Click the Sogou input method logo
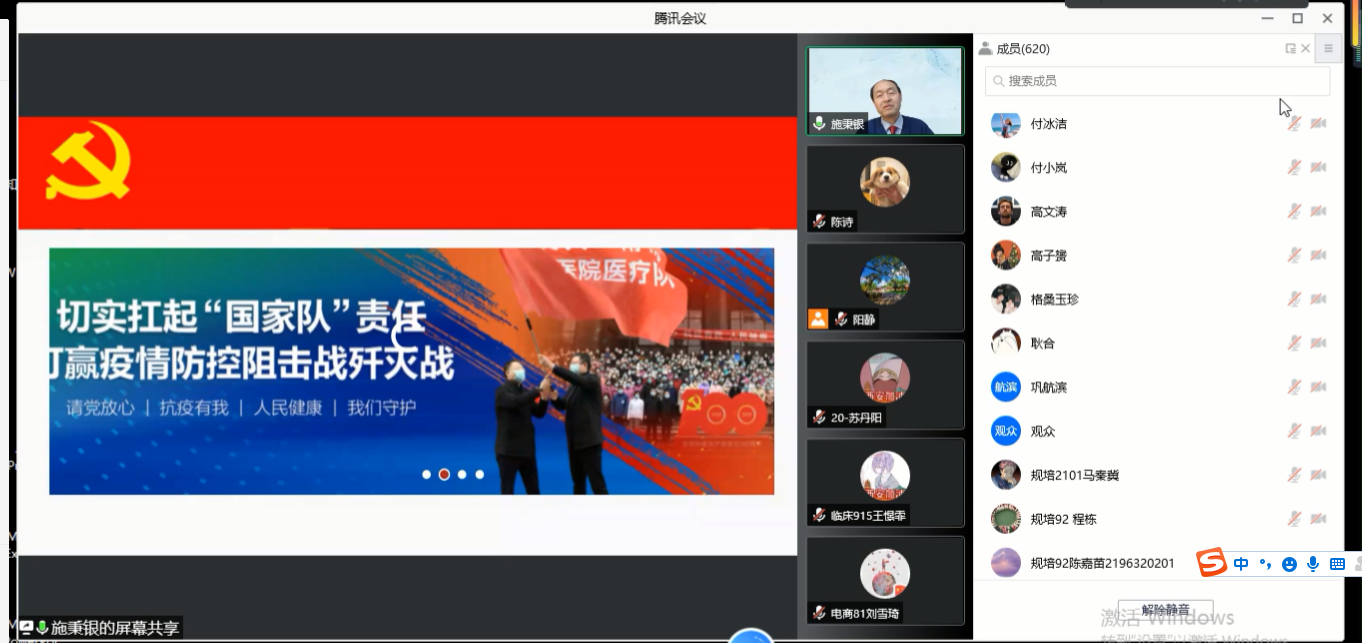The height and width of the screenshot is (643, 1362). coord(1212,563)
